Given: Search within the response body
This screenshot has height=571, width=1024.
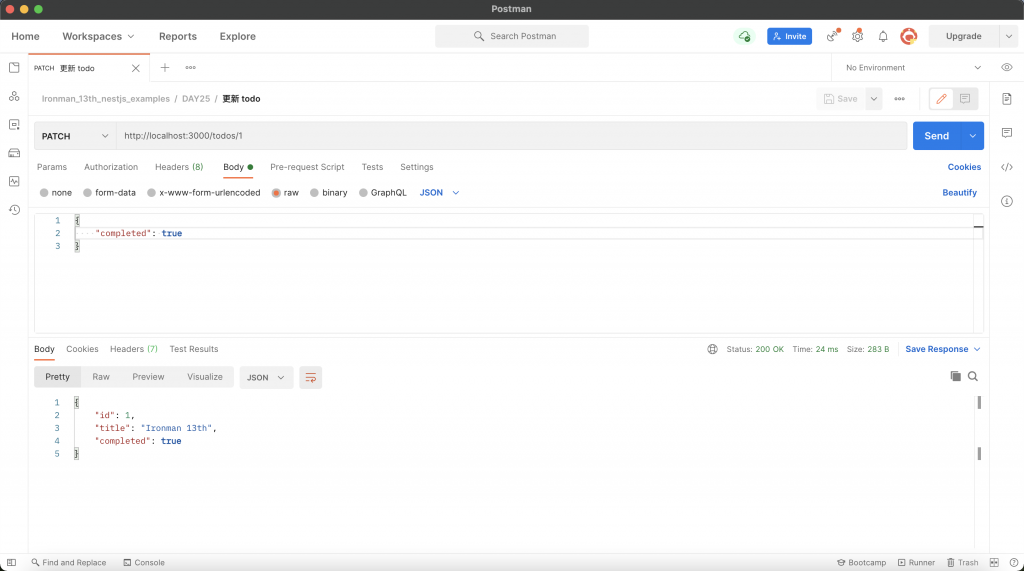Looking at the screenshot, I should tap(972, 376).
